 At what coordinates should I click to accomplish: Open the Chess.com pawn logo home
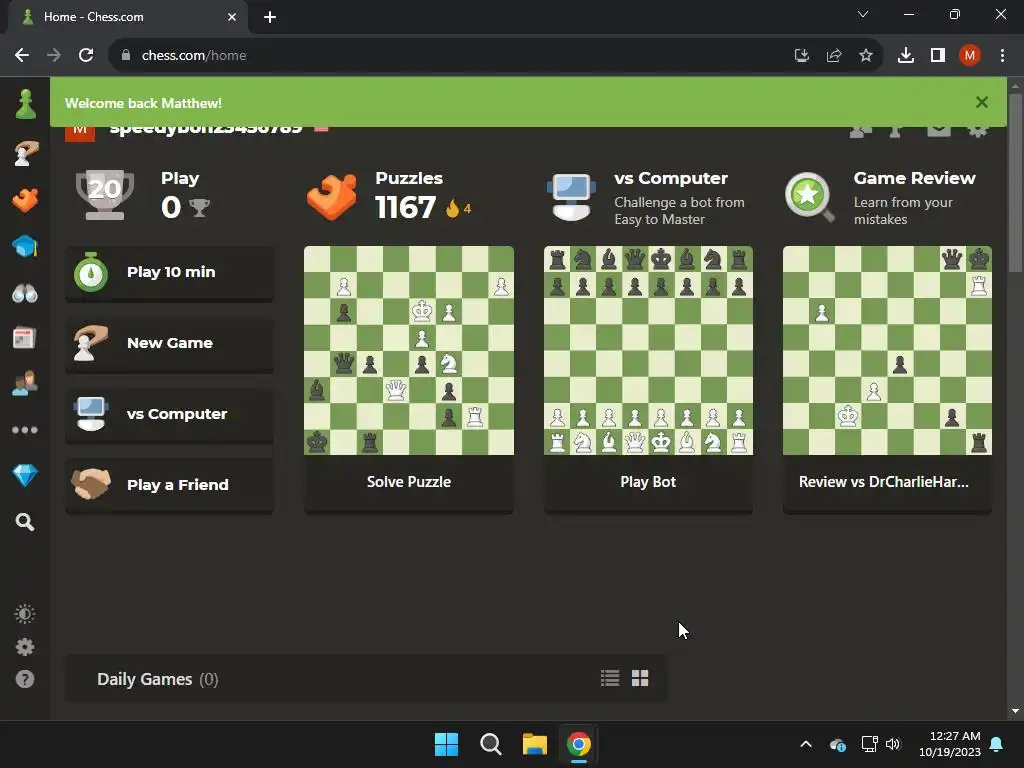coord(25,104)
